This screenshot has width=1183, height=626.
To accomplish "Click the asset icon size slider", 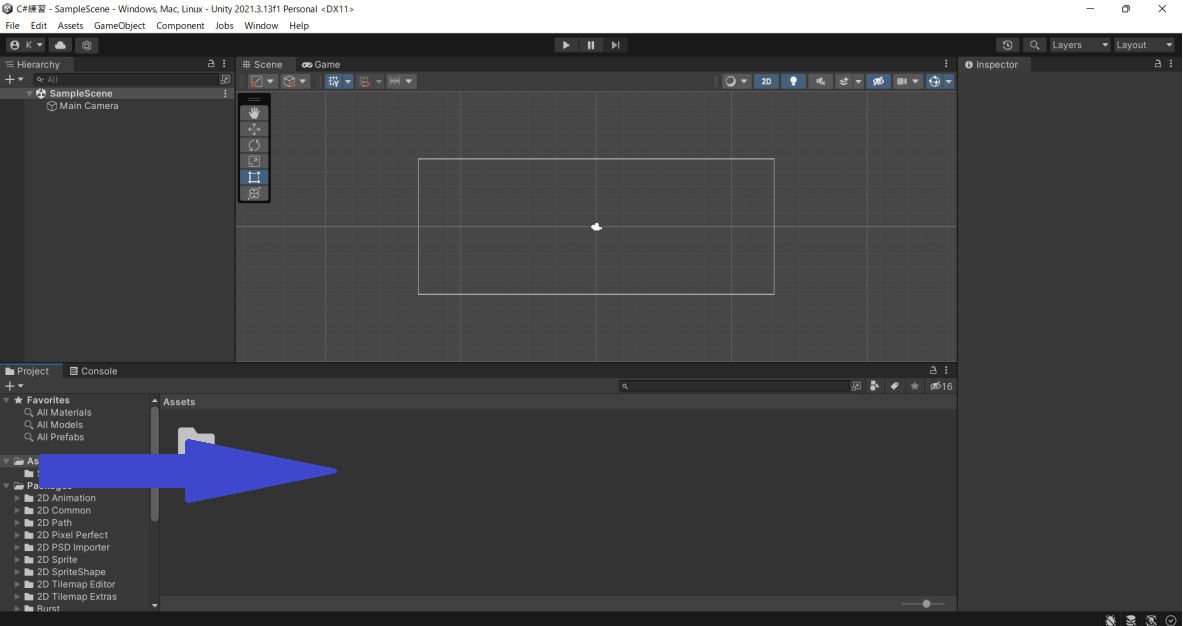I will coord(926,603).
